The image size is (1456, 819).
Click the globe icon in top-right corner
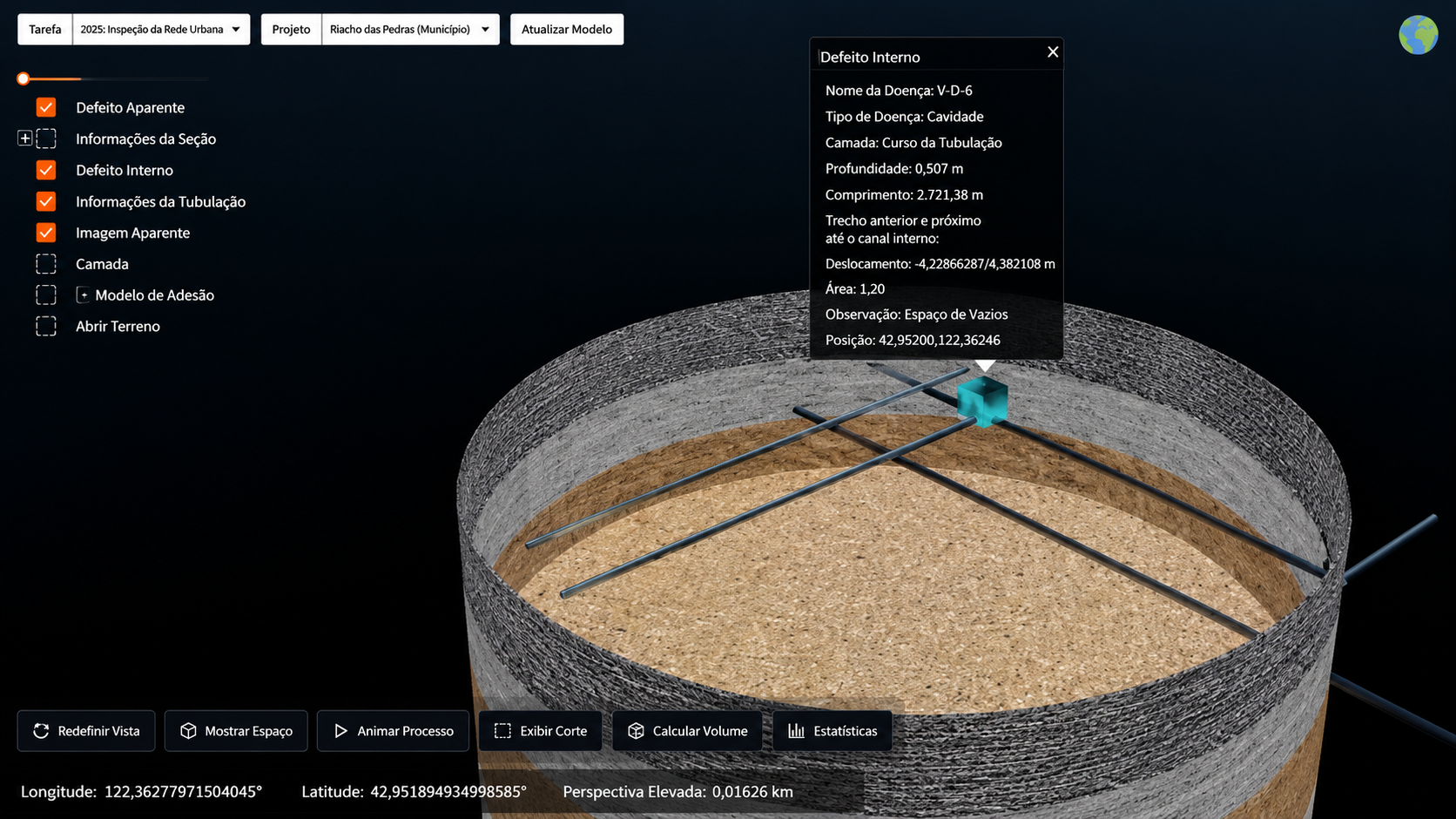[x=1418, y=35]
